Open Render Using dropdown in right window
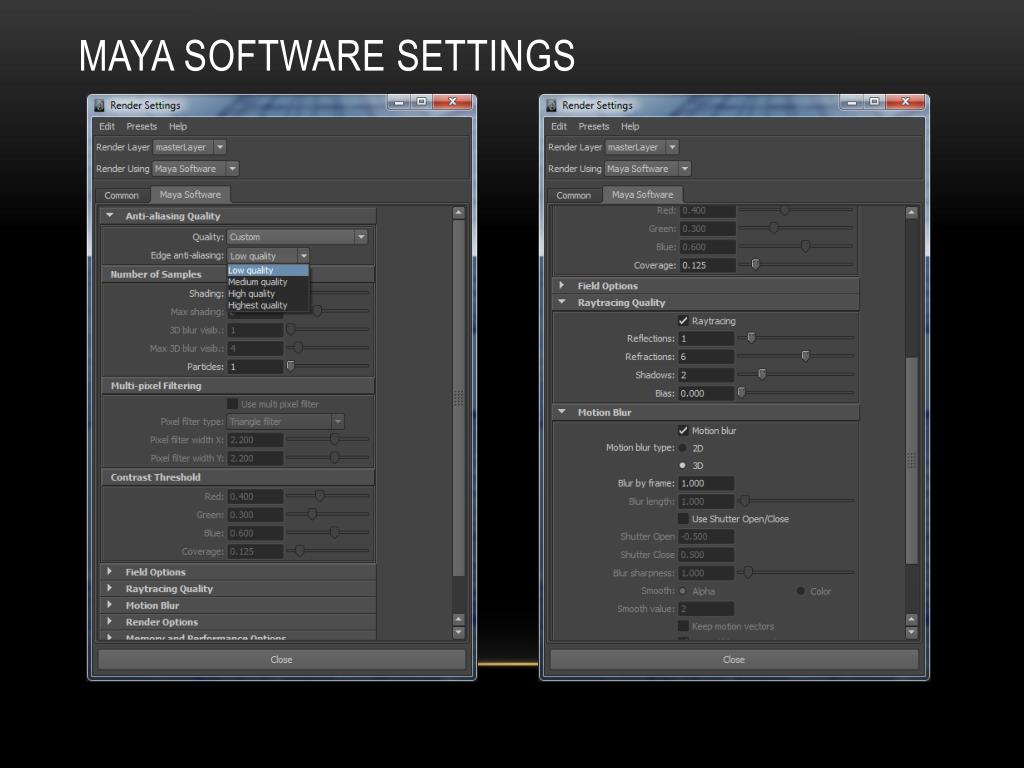 pos(648,168)
